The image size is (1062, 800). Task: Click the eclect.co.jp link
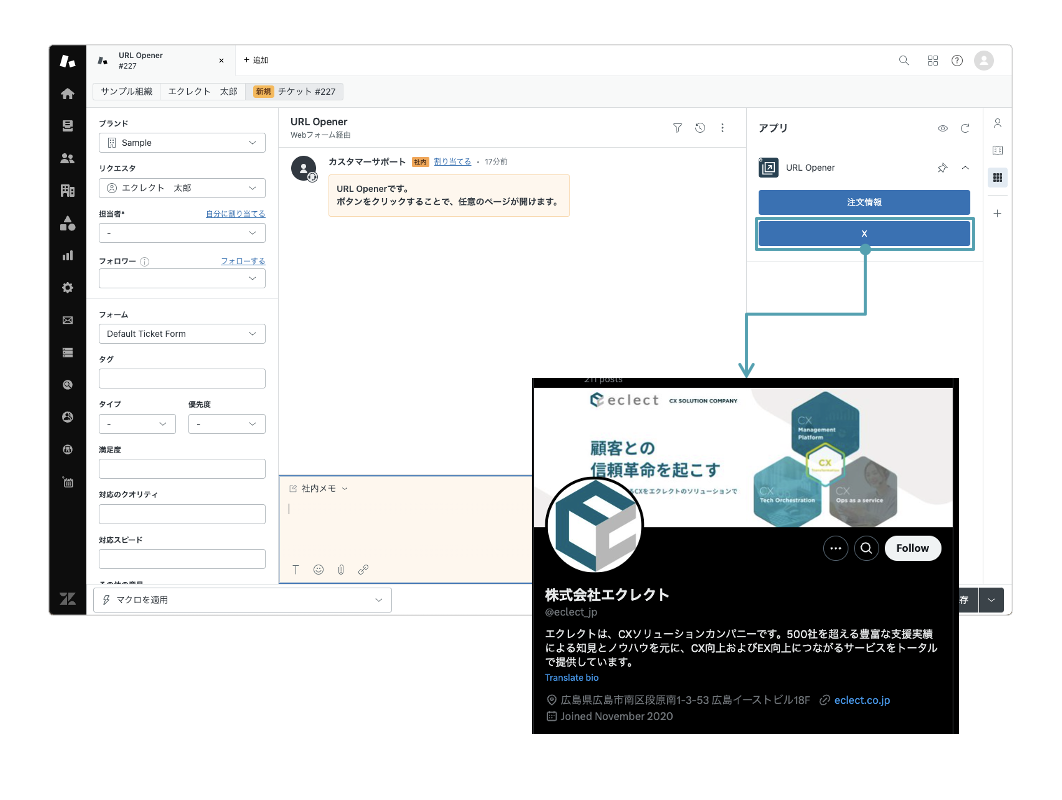861,701
